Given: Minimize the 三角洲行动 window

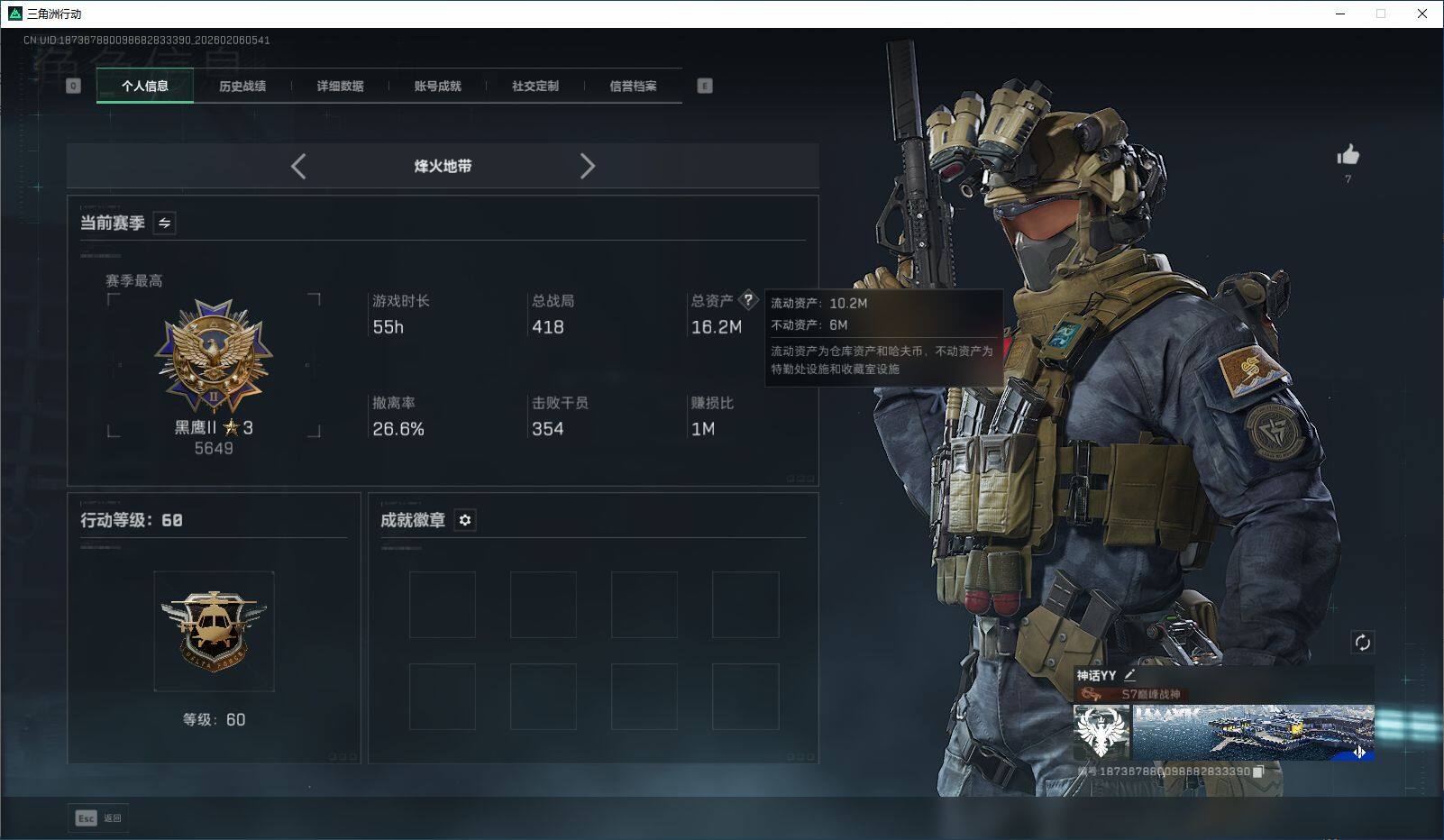Looking at the screenshot, I should coord(1341,14).
